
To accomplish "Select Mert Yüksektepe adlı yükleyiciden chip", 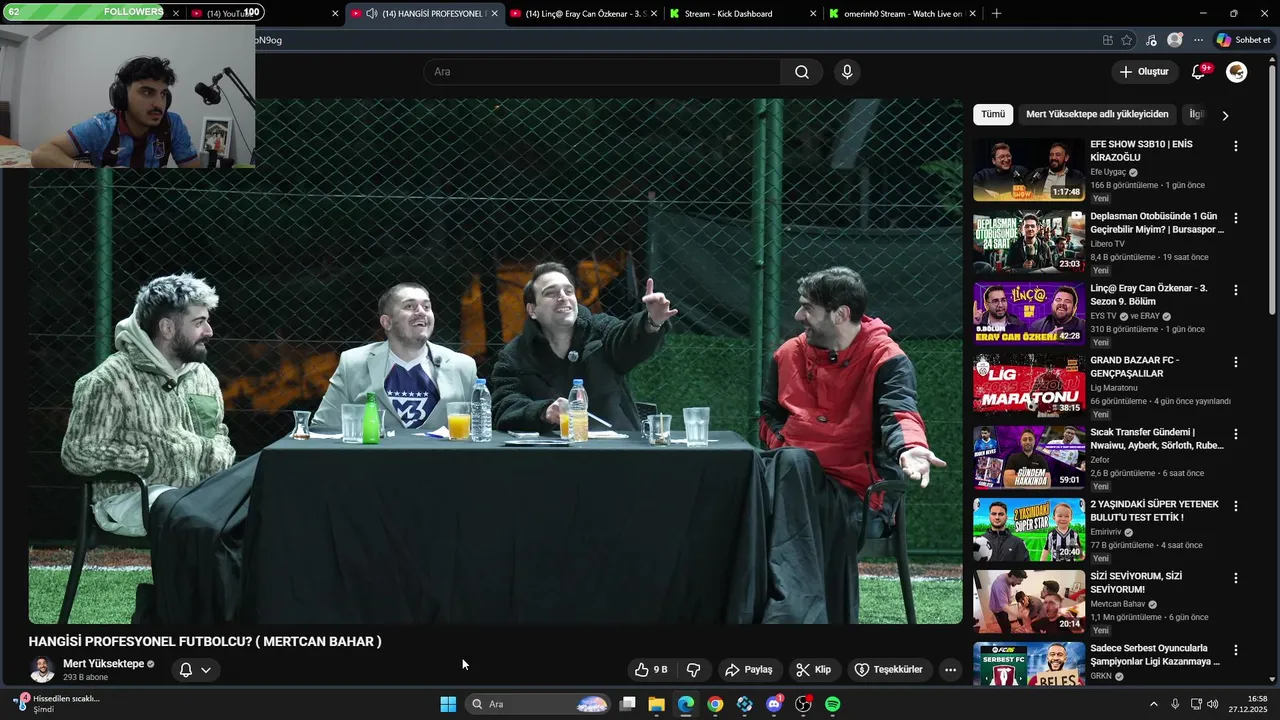I will click(x=1097, y=114).
